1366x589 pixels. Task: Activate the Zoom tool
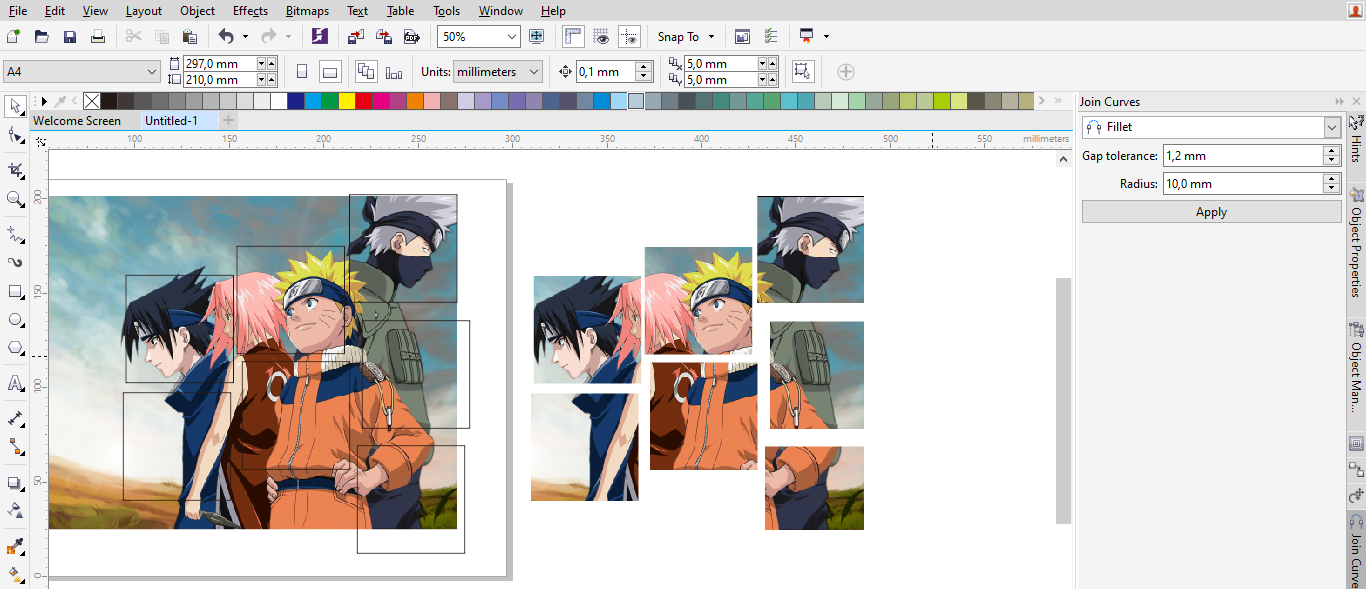(x=14, y=199)
